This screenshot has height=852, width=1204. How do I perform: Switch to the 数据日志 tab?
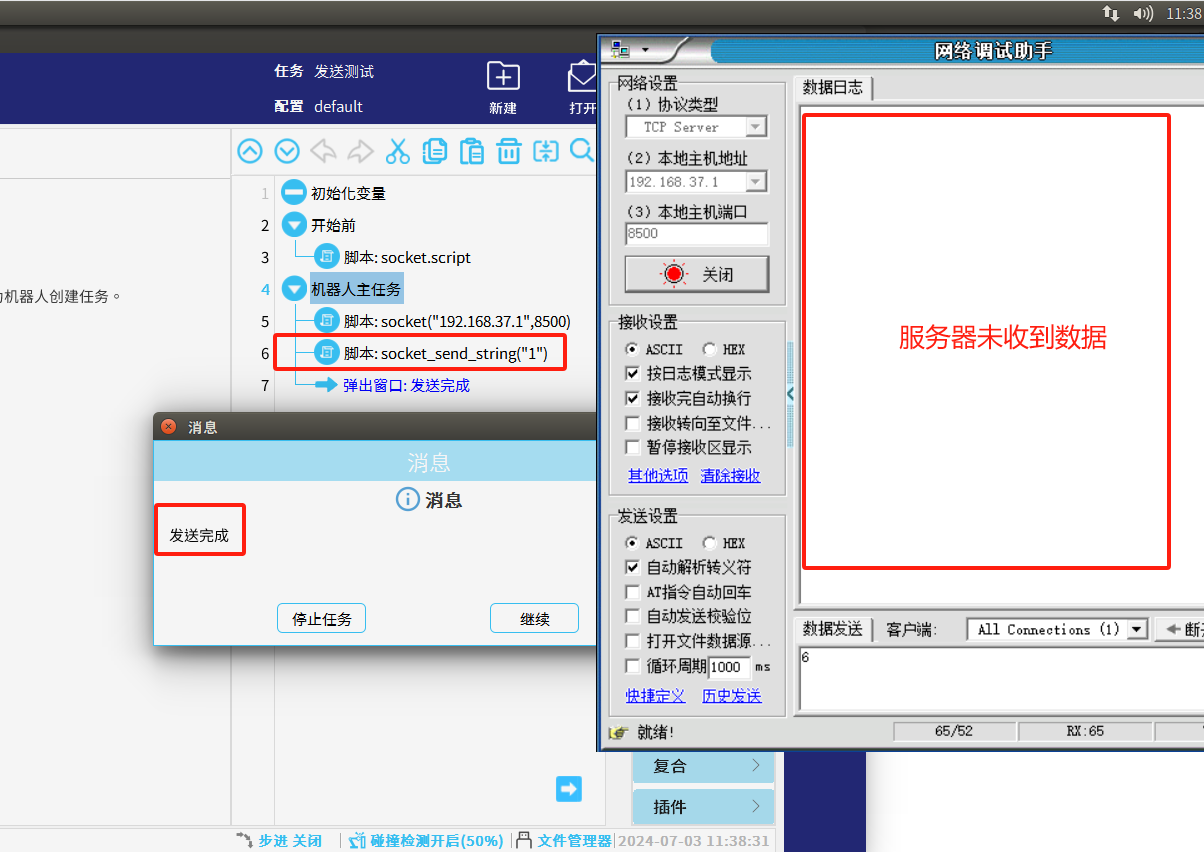[833, 88]
